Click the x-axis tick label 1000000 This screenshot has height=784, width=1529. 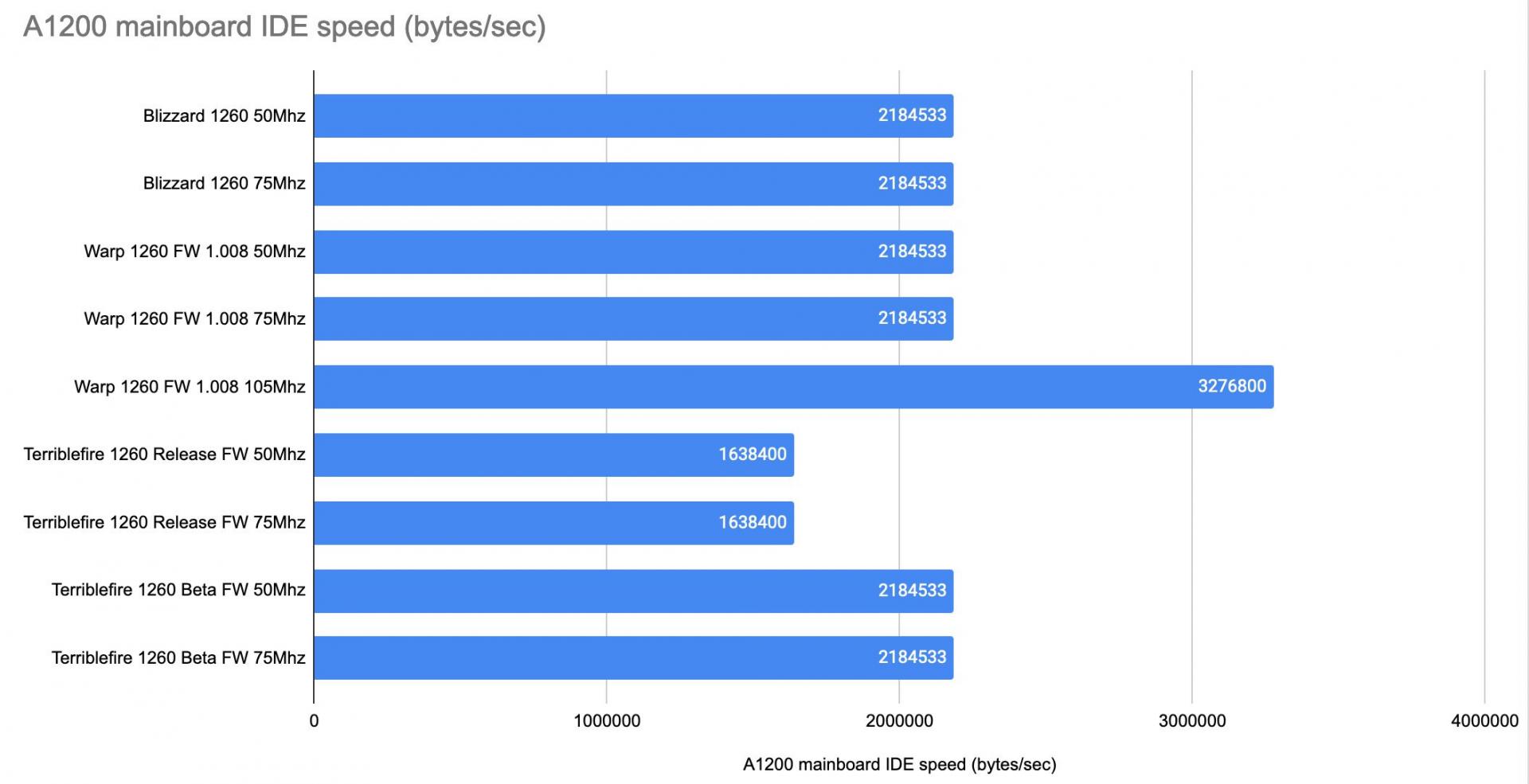607,721
